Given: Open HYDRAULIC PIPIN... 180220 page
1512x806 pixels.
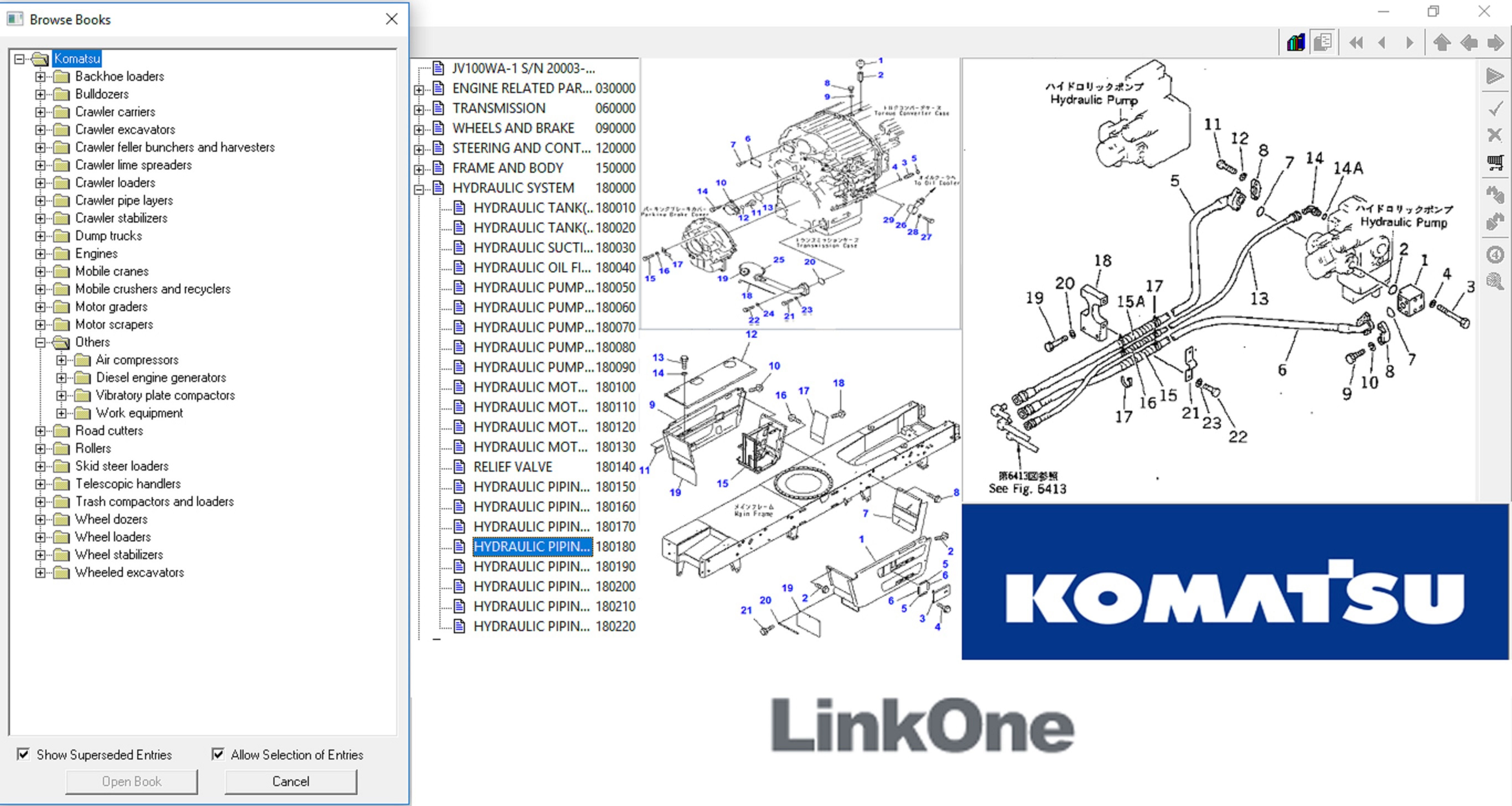Looking at the screenshot, I should (x=554, y=626).
